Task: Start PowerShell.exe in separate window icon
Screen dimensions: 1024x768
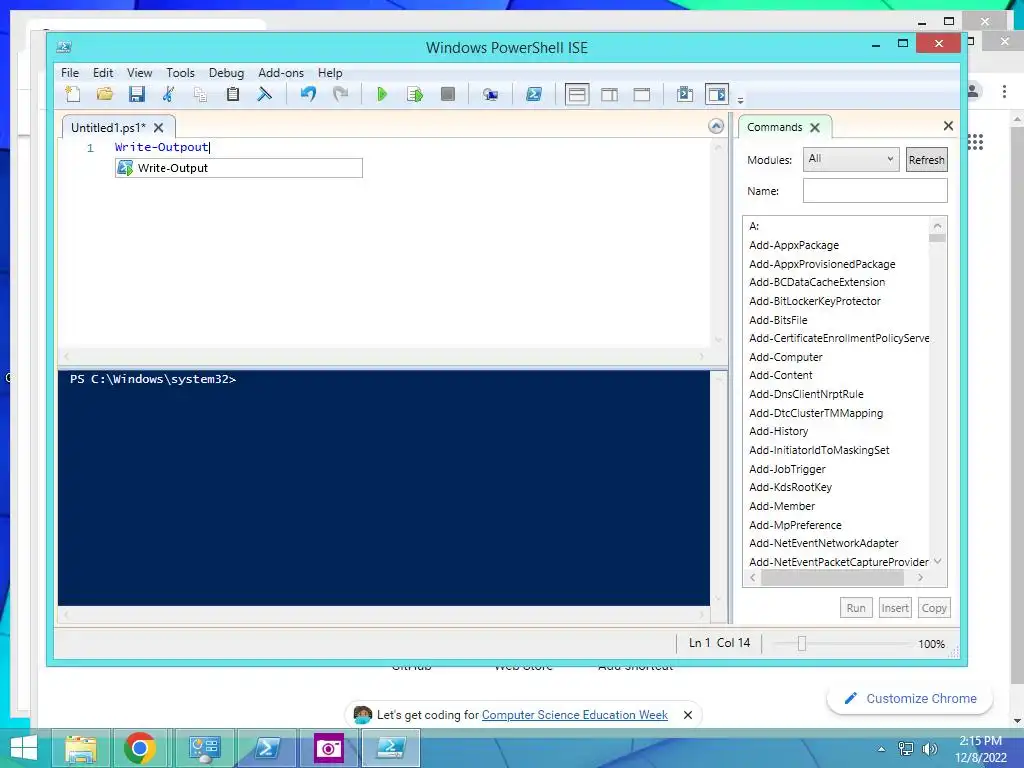Action: [x=534, y=94]
